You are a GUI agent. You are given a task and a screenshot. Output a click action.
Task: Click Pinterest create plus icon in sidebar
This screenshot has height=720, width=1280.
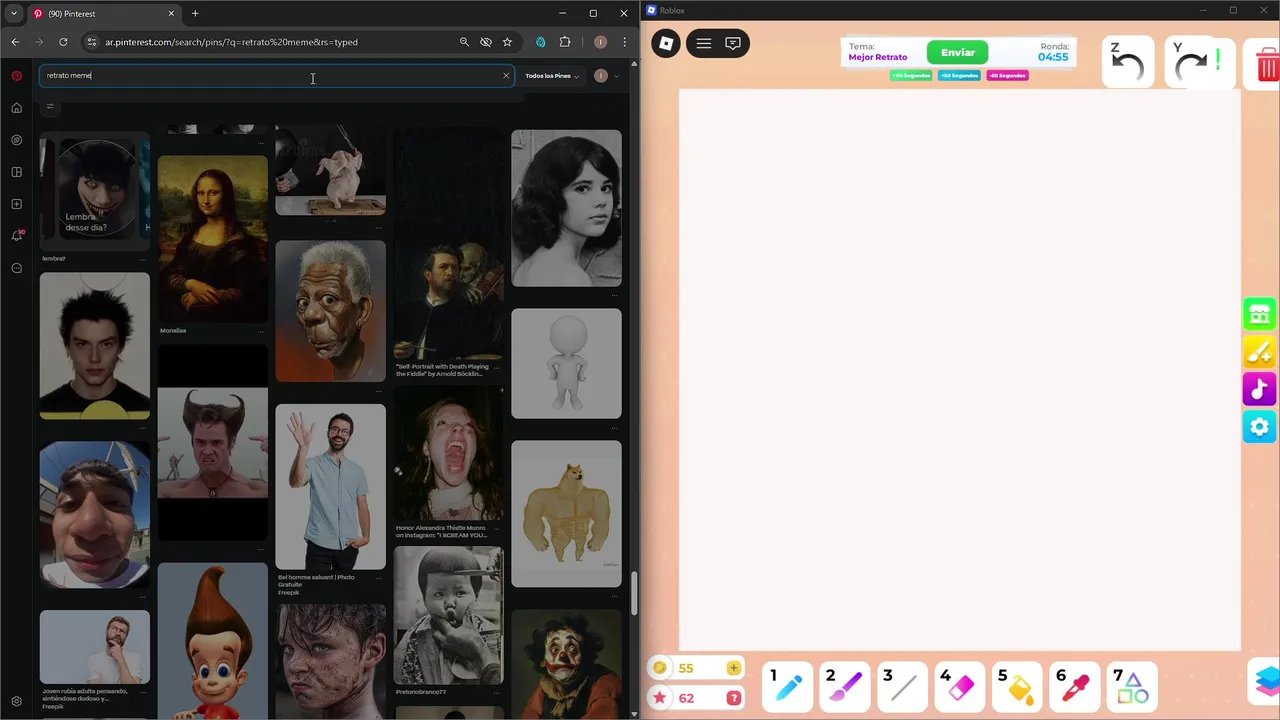16,204
